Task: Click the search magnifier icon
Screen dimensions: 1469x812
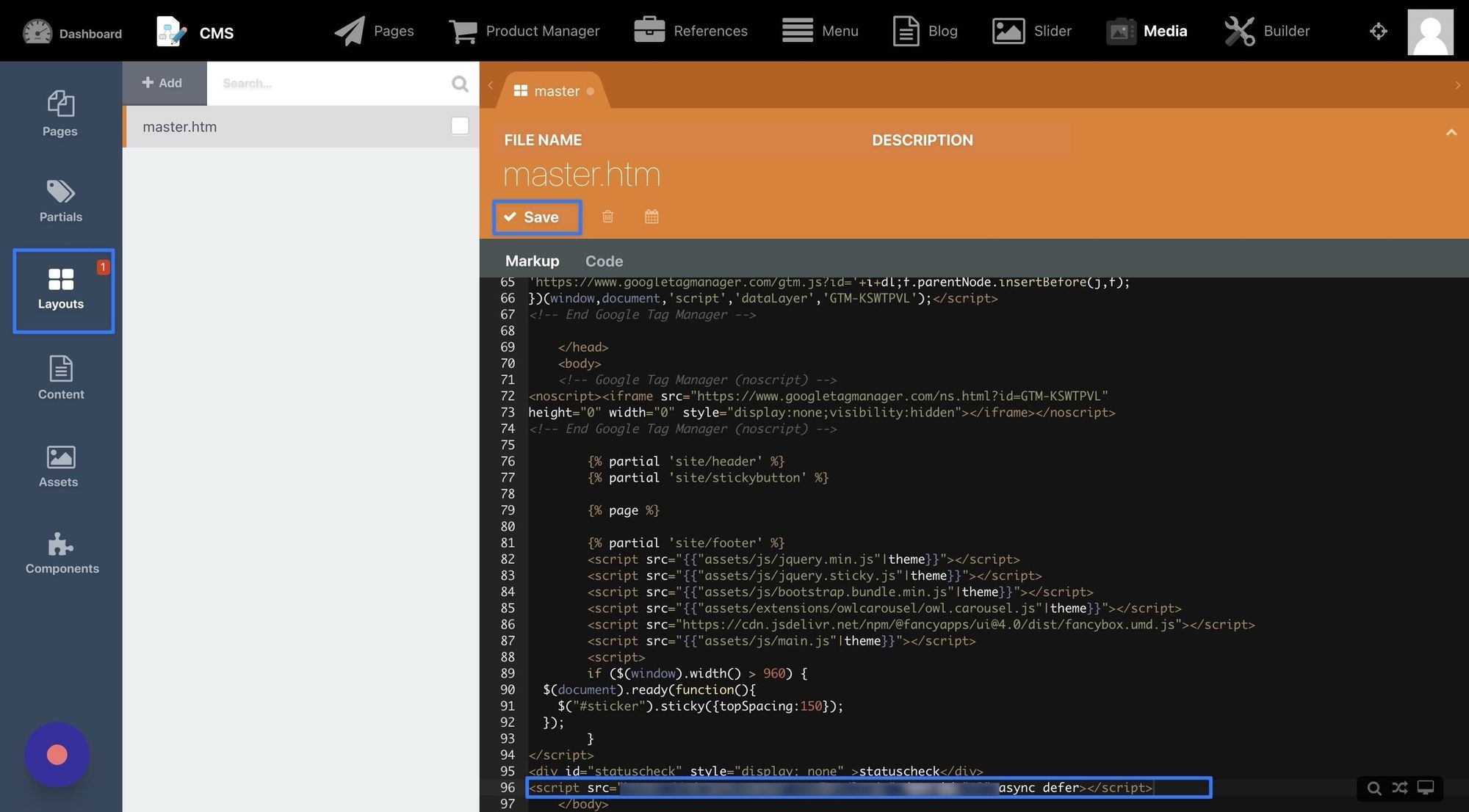Action: click(x=460, y=84)
